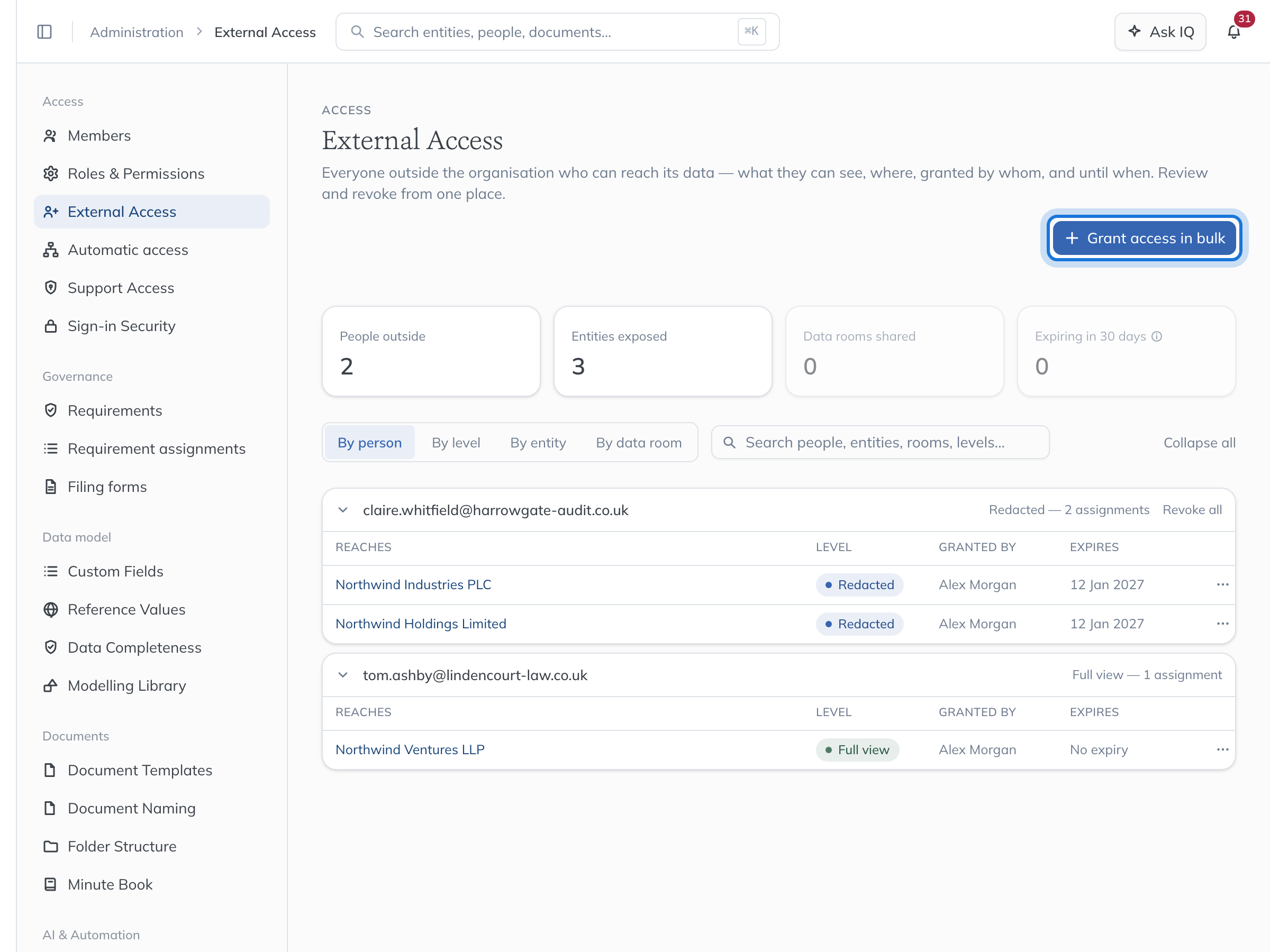Click the Support Access shield icon
The height and width of the screenshot is (952, 1270).
click(50, 288)
